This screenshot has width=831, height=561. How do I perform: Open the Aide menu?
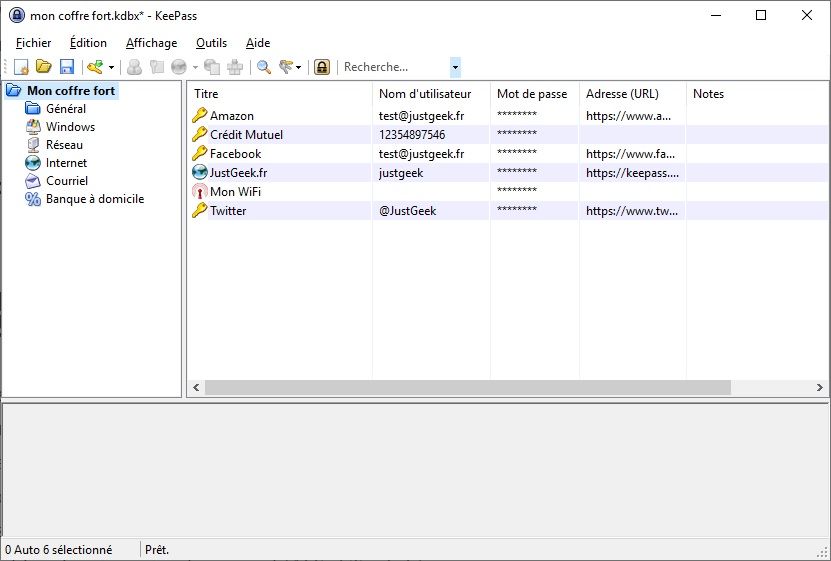pos(258,43)
